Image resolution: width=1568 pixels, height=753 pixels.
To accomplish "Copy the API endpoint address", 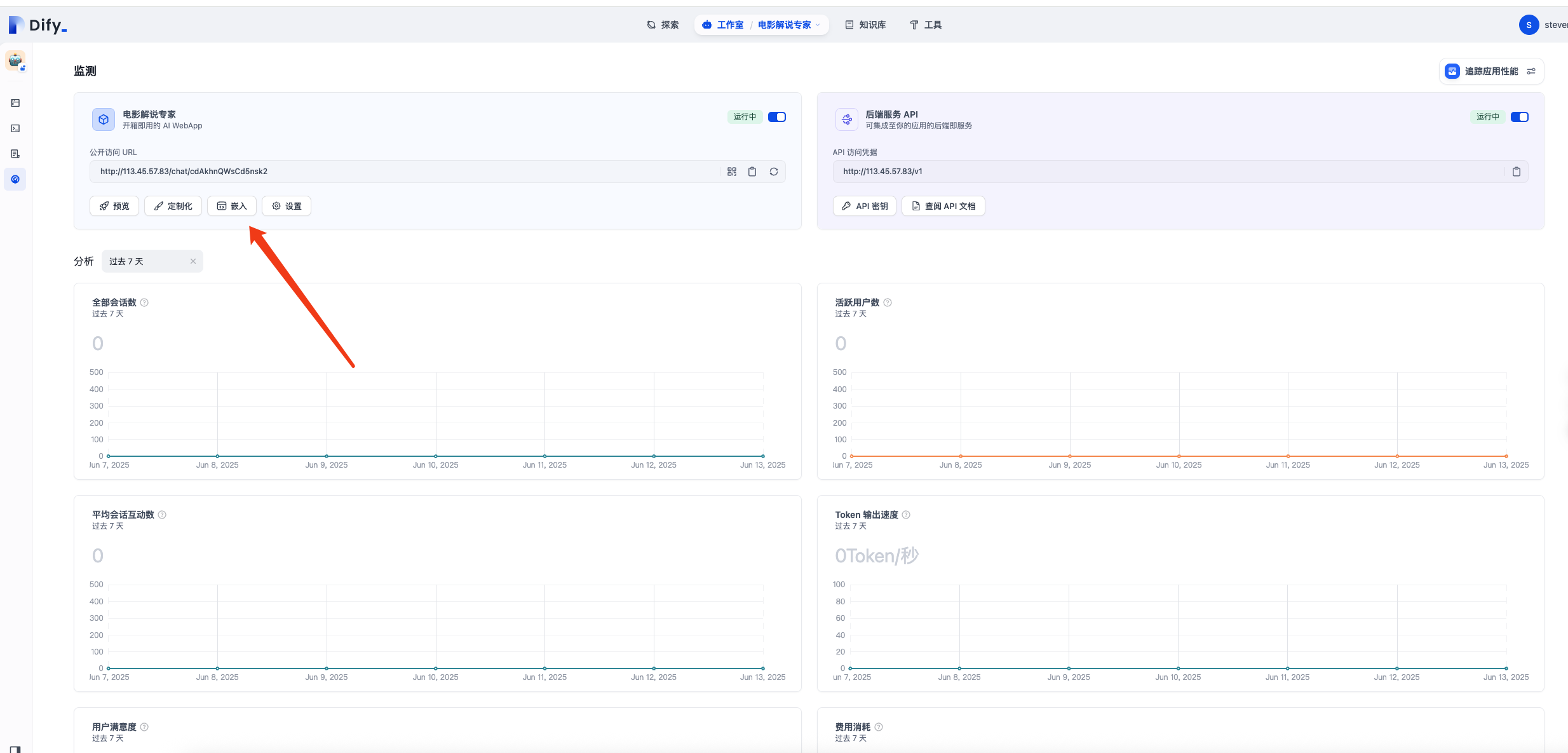I will point(1517,172).
